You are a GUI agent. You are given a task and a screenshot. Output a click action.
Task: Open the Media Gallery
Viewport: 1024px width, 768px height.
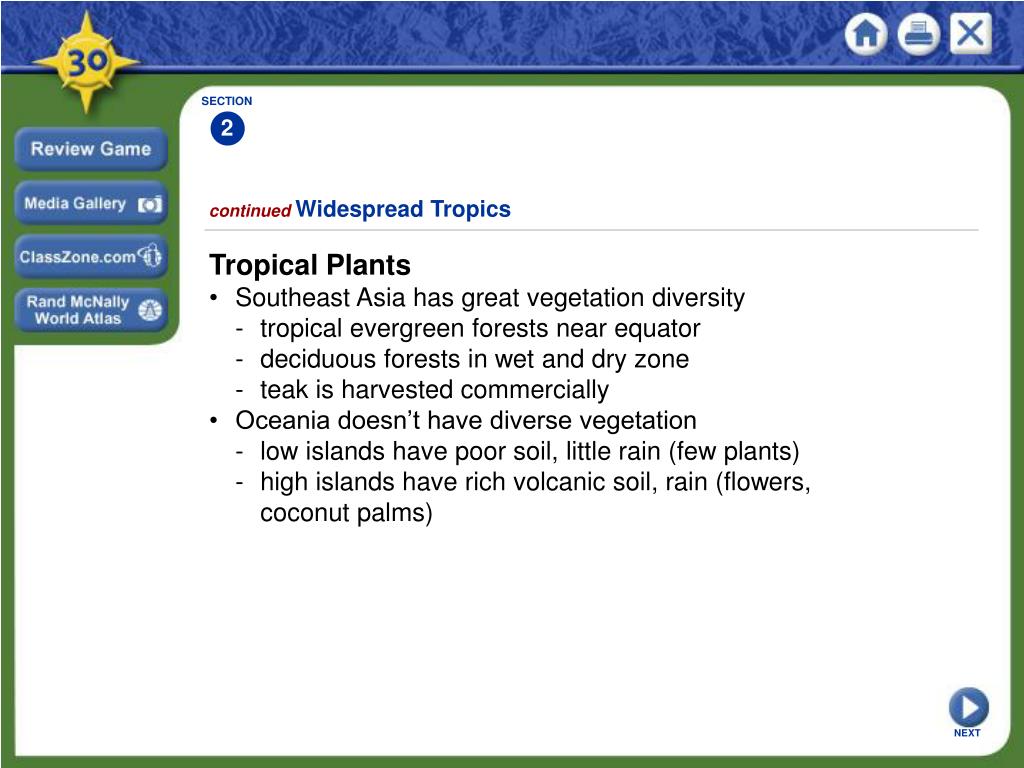[x=91, y=204]
